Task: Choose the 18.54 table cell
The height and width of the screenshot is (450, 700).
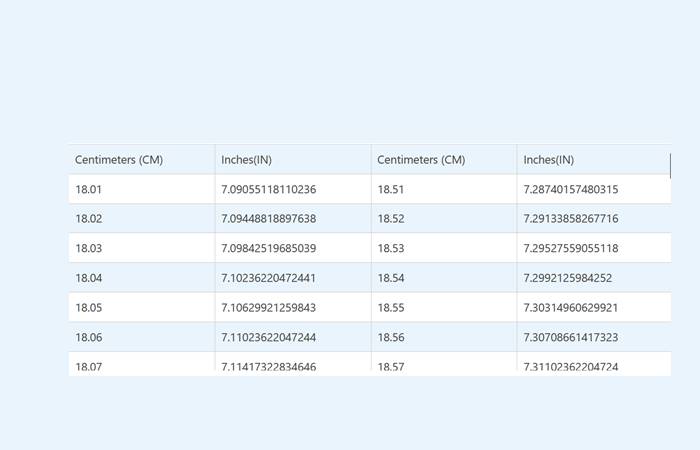Action: pos(444,278)
